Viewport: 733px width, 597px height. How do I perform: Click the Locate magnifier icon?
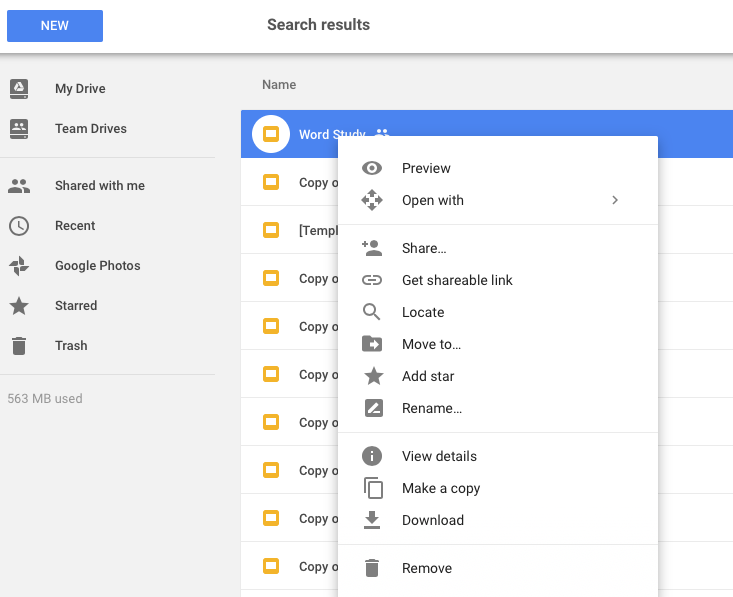[372, 312]
